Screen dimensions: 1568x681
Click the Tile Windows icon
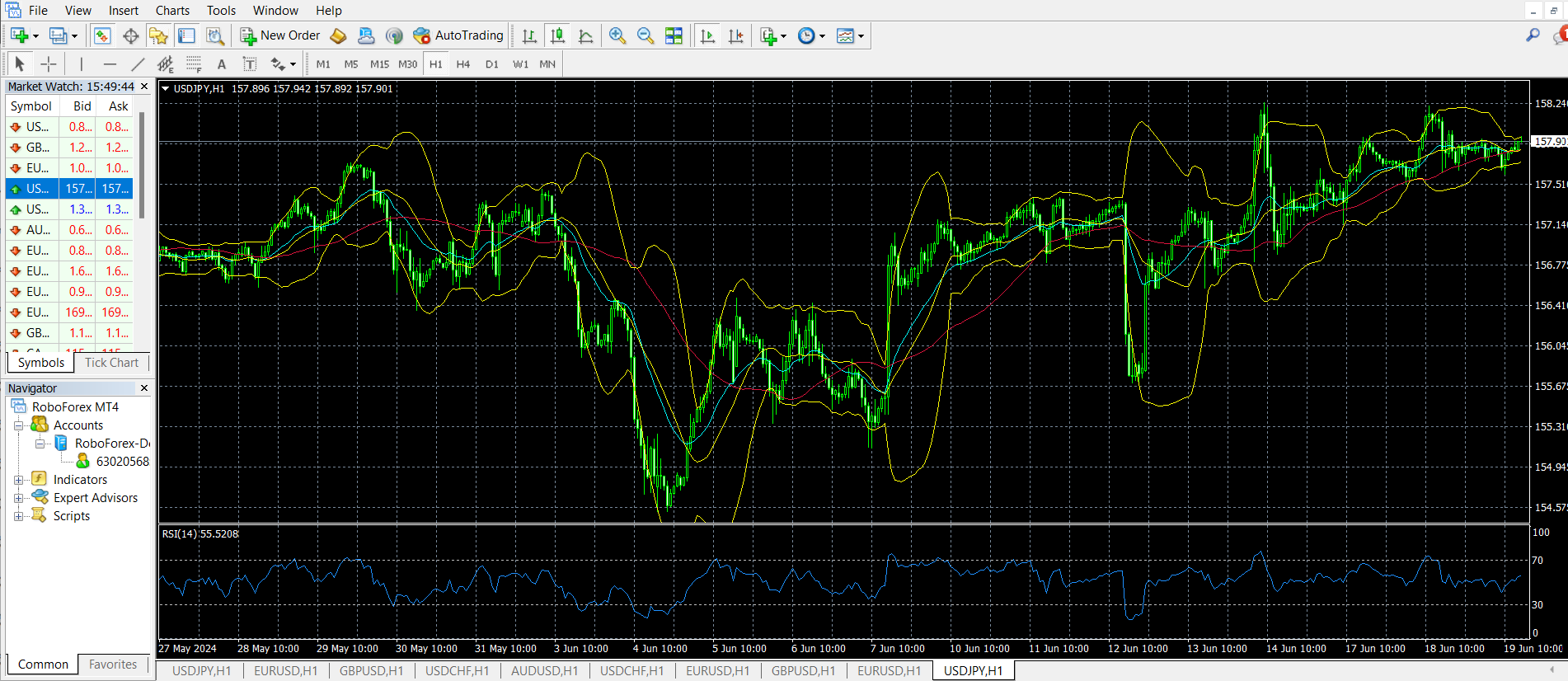(674, 35)
